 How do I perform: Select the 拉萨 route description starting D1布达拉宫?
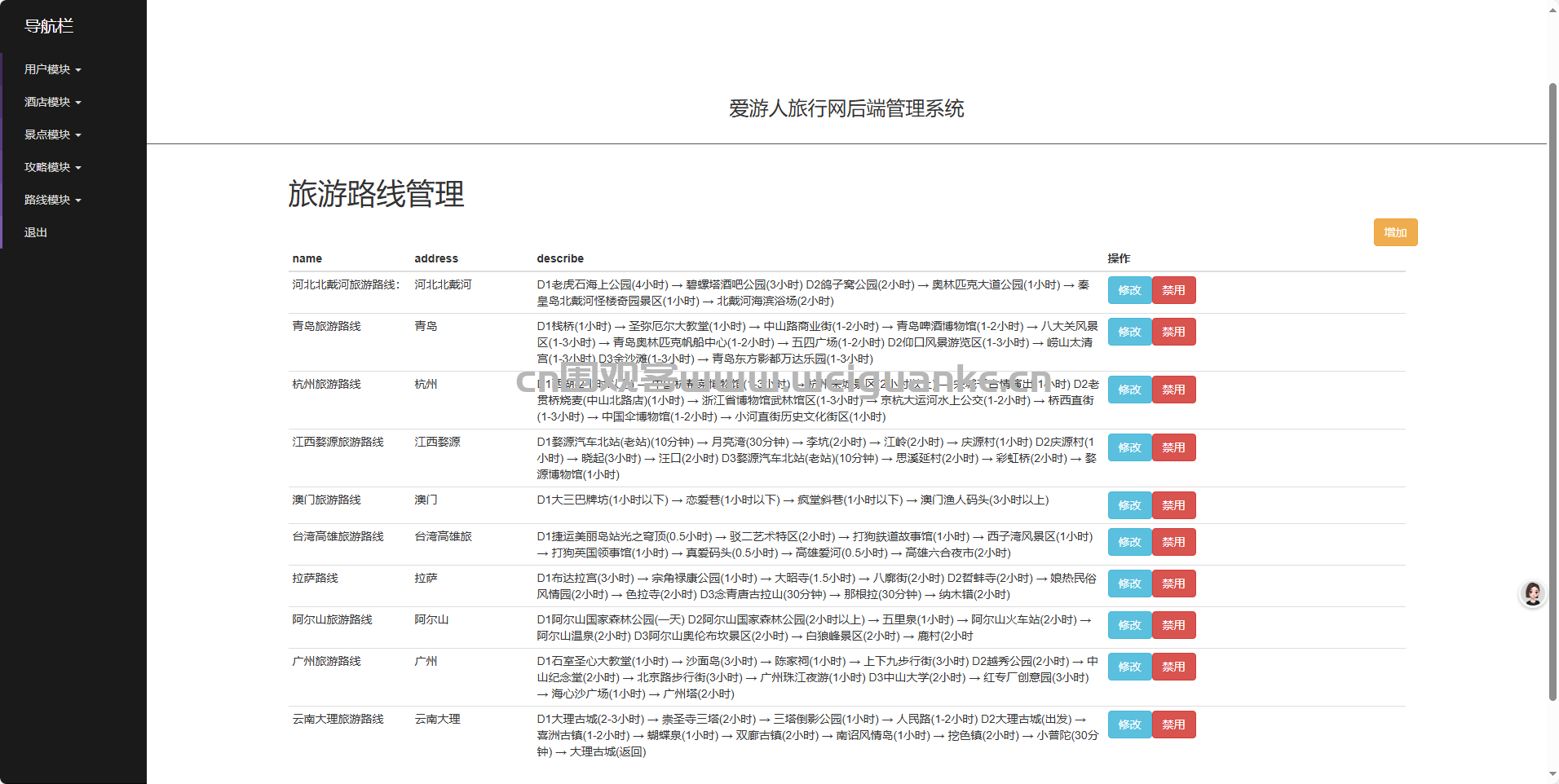[x=816, y=586]
